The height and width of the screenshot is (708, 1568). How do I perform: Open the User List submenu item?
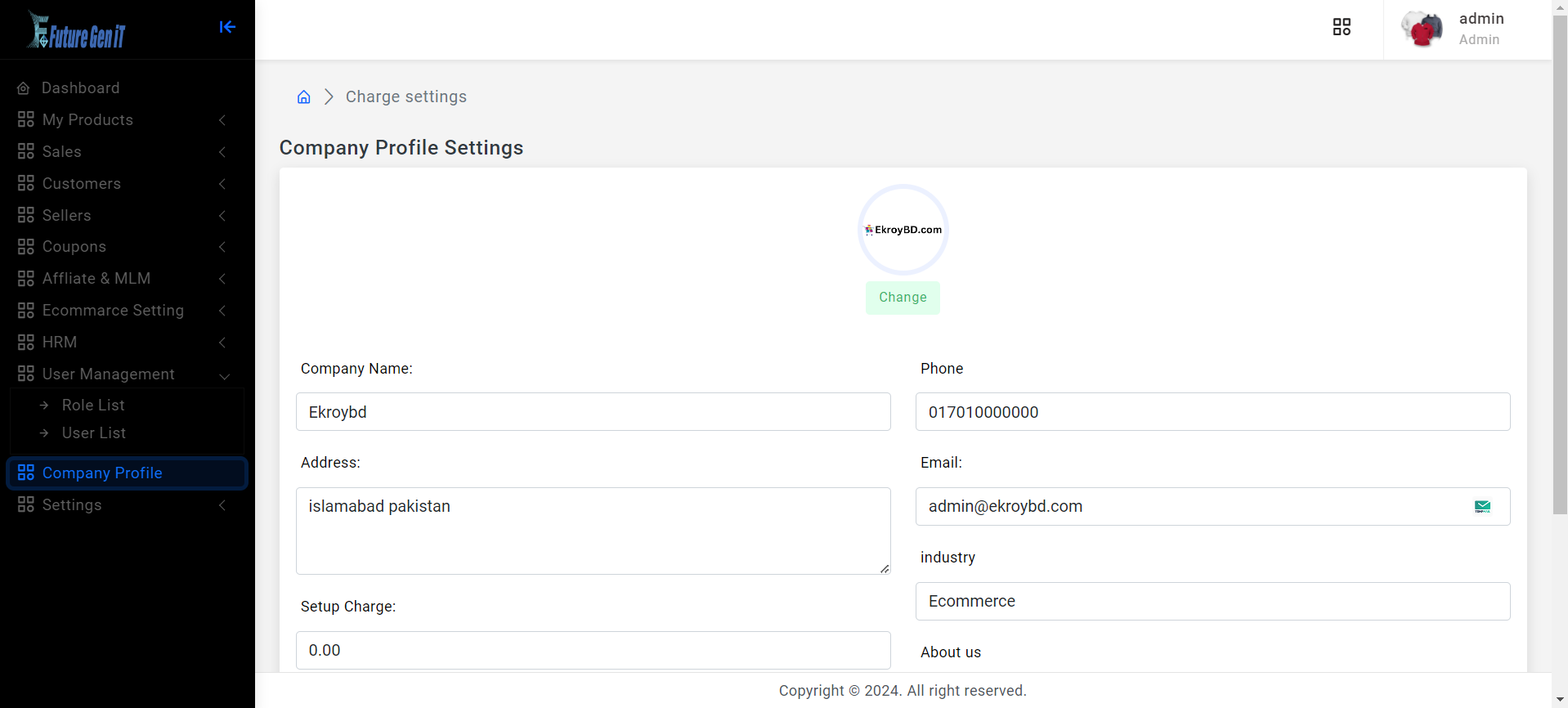tap(94, 433)
